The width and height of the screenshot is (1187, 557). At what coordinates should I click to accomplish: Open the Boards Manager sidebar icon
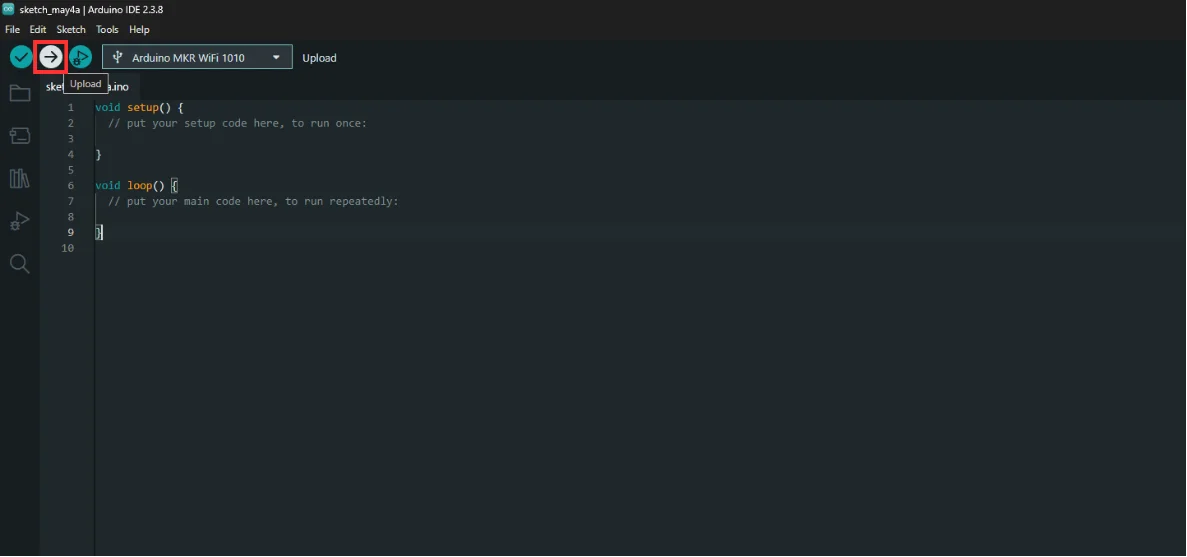click(20, 136)
